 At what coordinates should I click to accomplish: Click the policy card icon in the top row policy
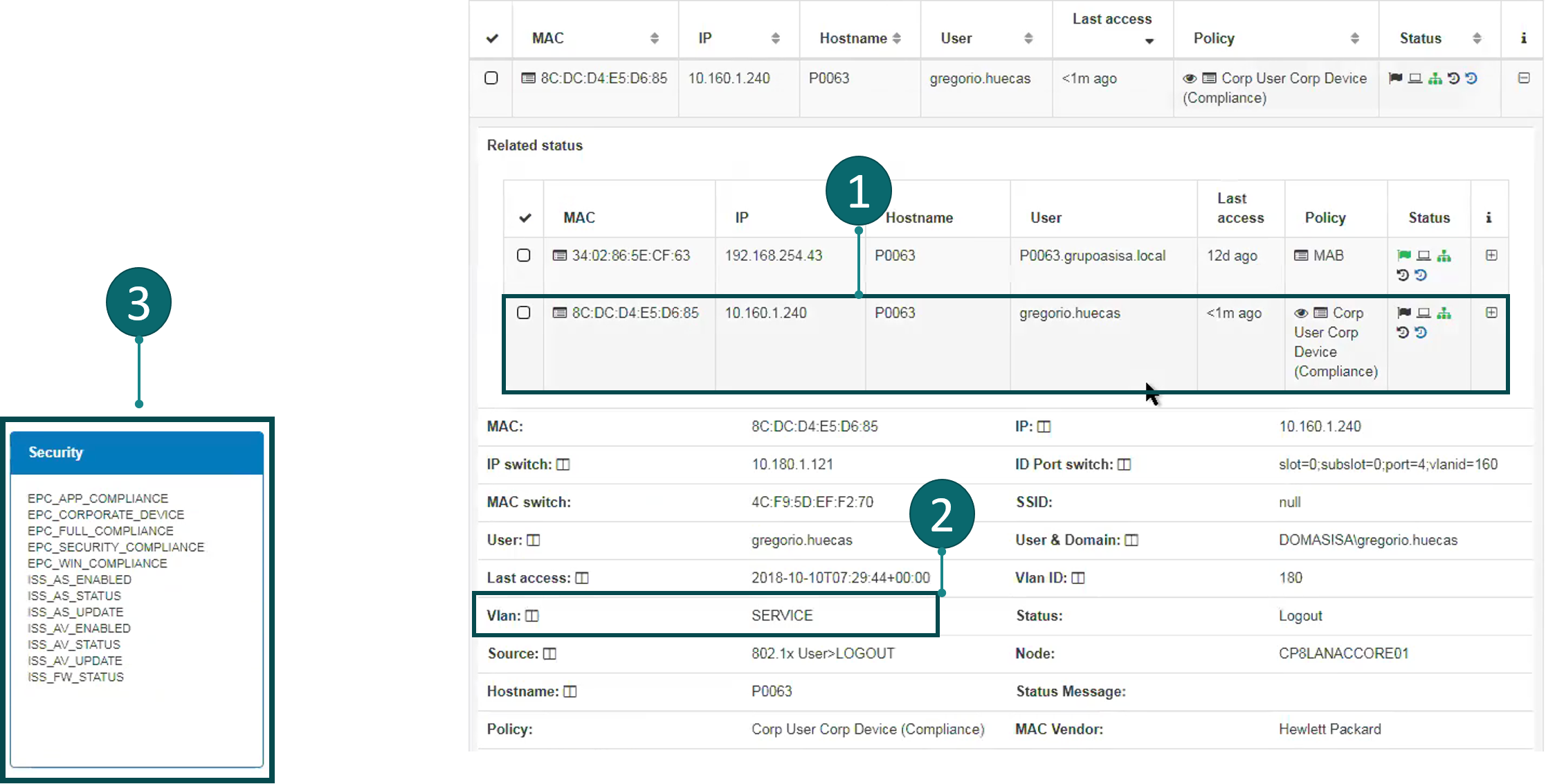click(x=1209, y=78)
